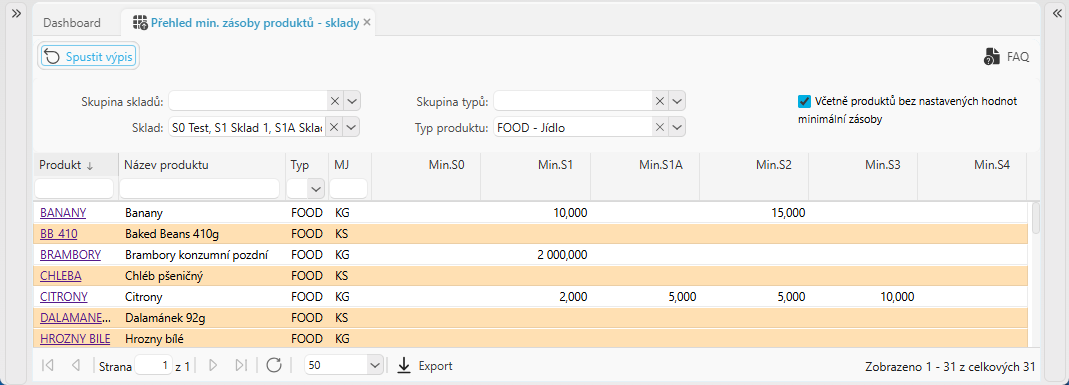Open the BANANY product link
The image size is (1069, 385).
click(63, 213)
